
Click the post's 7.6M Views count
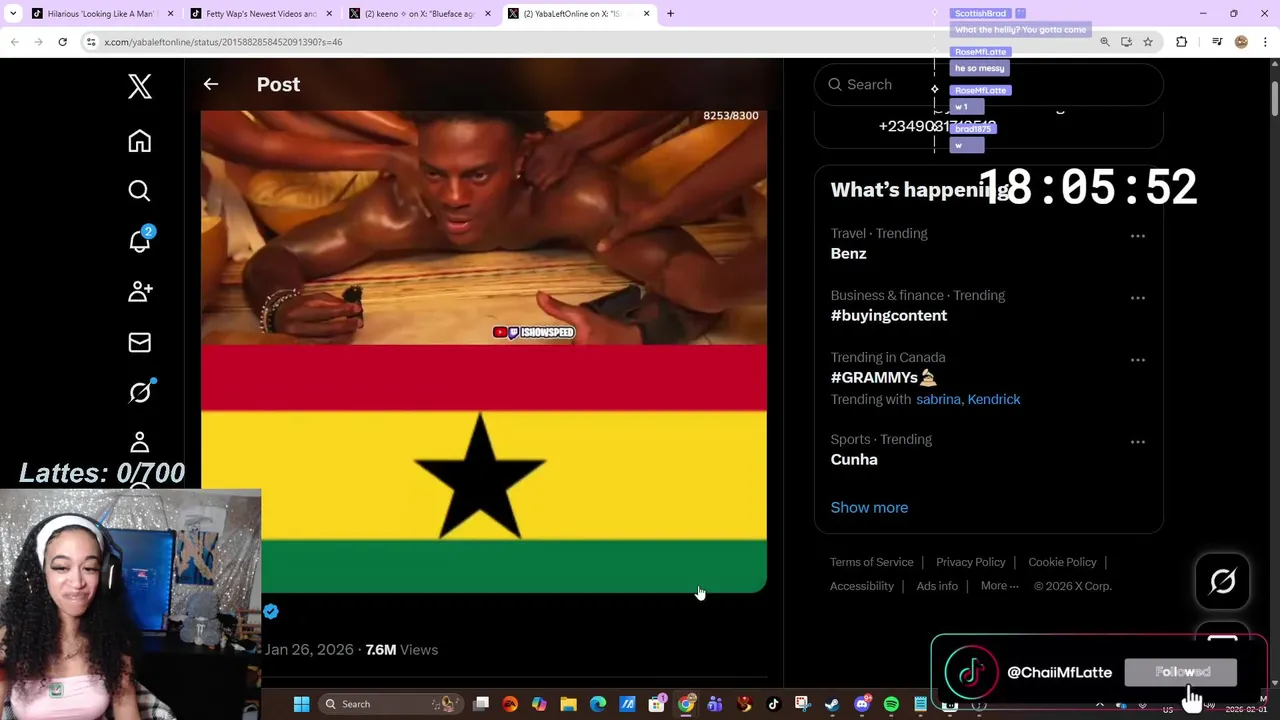pyautogui.click(x=402, y=650)
